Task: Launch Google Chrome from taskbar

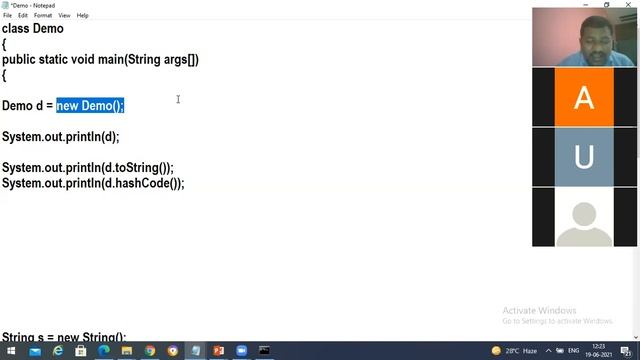Action: (150, 351)
